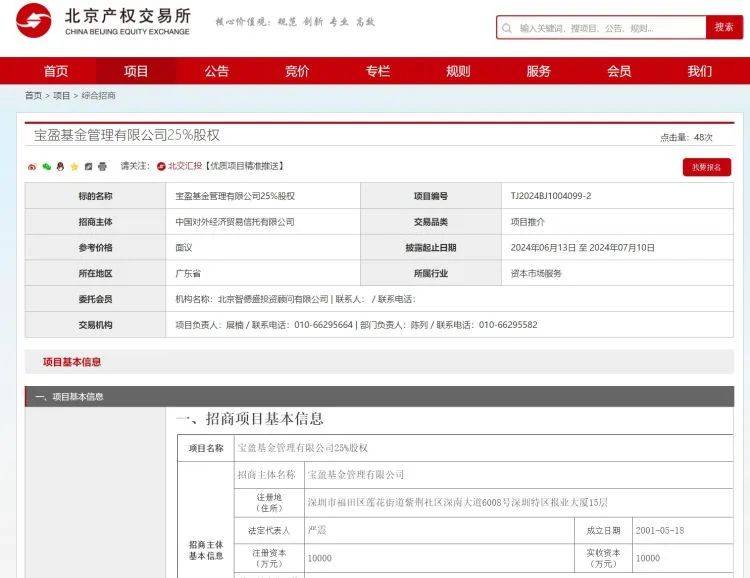Click 项目 in the breadcrumb
This screenshot has height=578, width=750.
tap(61, 95)
